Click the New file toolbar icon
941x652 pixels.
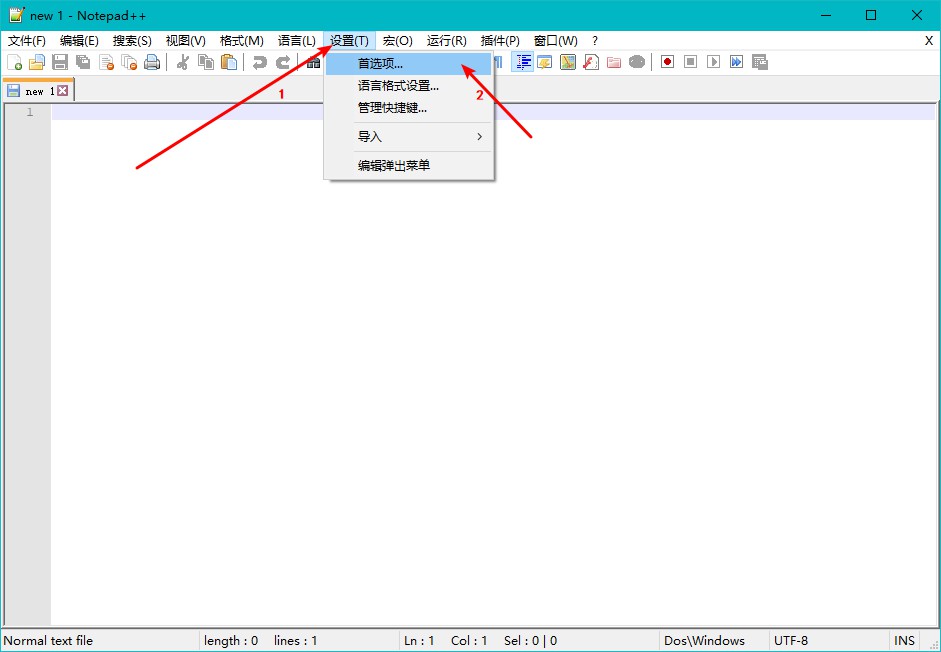(x=14, y=62)
